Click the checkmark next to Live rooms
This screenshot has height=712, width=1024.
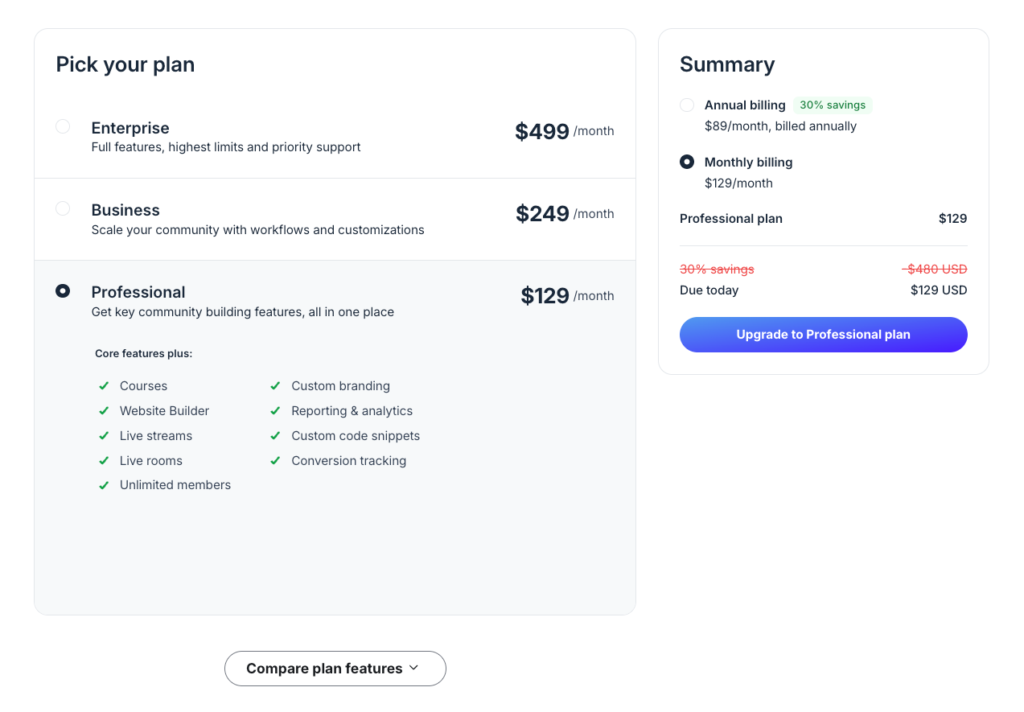tap(103, 461)
